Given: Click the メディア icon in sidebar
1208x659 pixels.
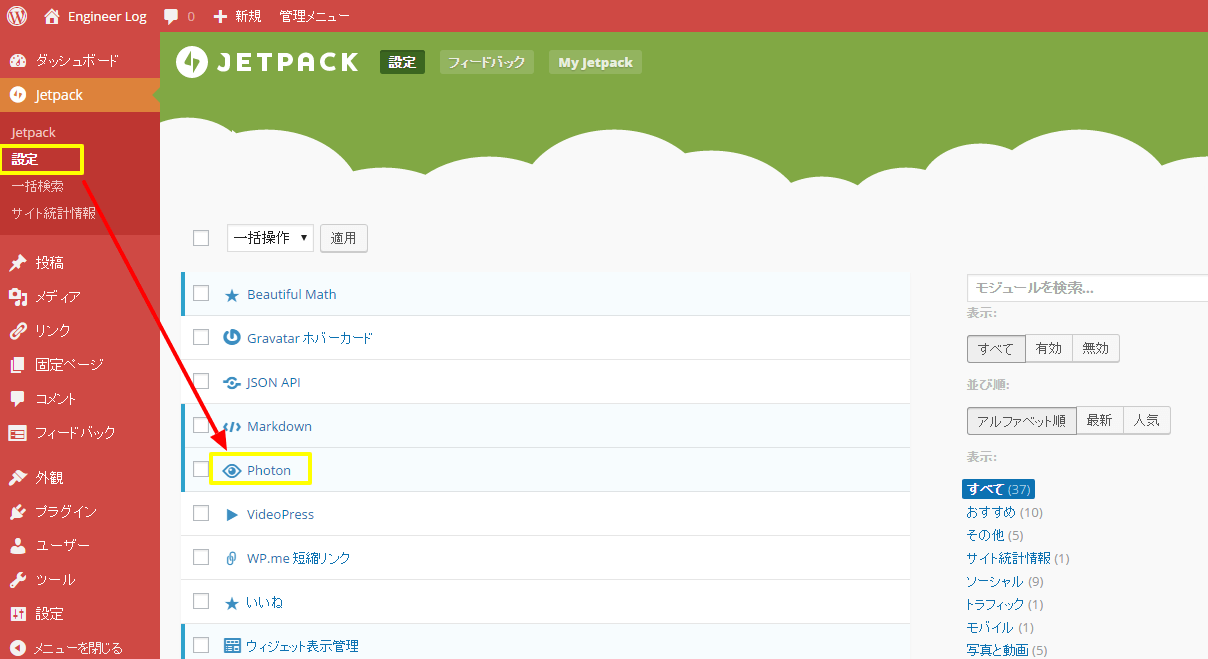Looking at the screenshot, I should click(x=18, y=297).
